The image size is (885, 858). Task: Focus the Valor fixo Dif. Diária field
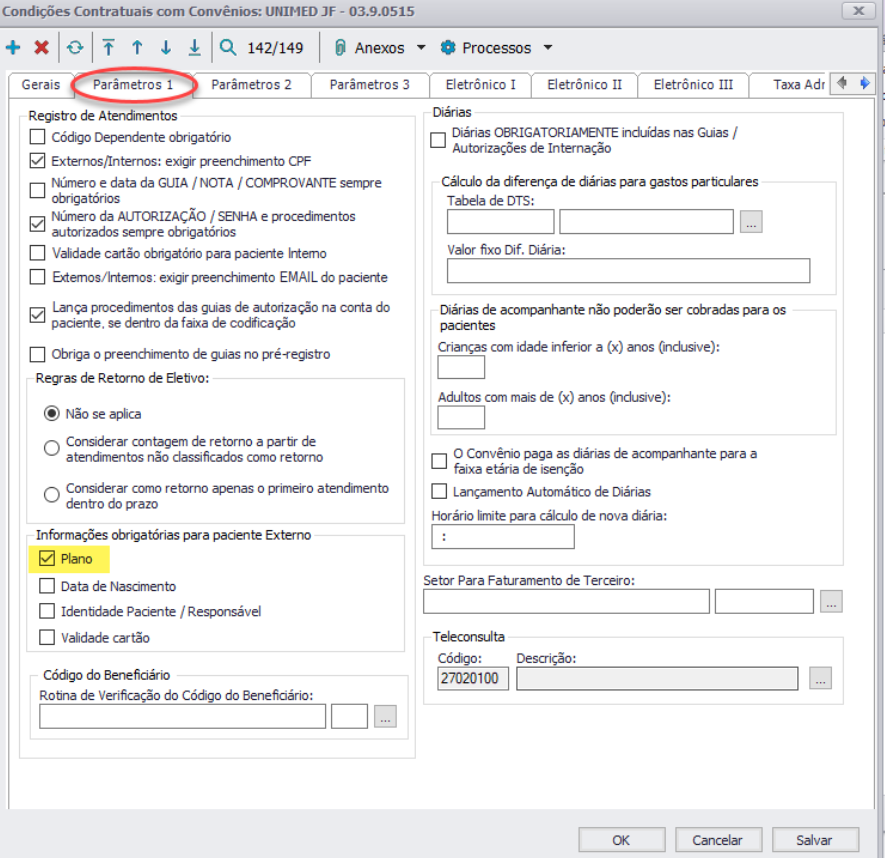point(628,270)
